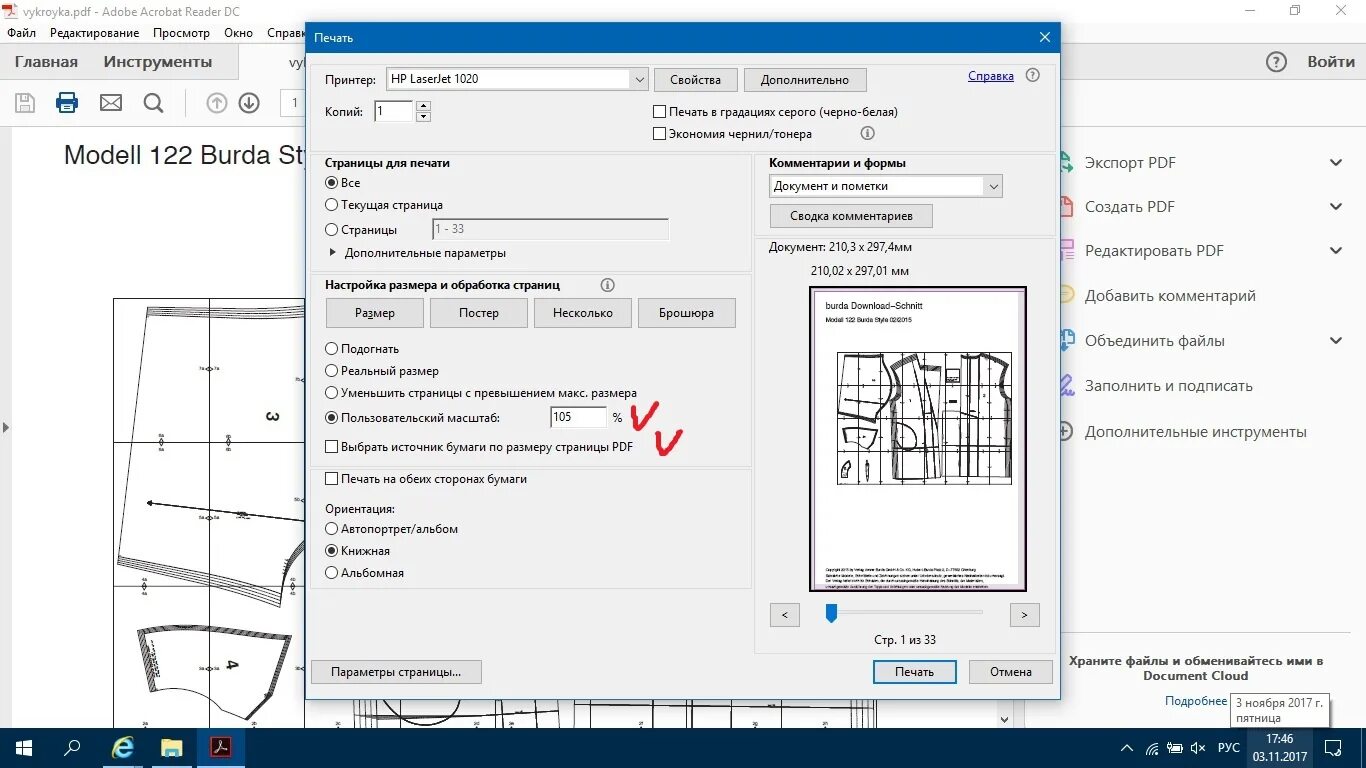Select Страницы range radio button

point(332,230)
